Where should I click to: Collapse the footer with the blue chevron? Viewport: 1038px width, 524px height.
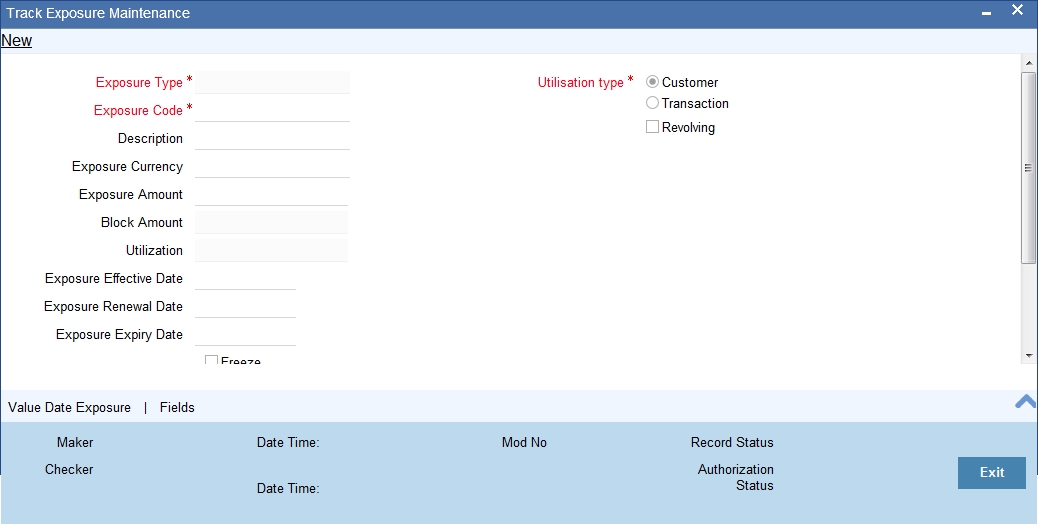pos(1025,402)
